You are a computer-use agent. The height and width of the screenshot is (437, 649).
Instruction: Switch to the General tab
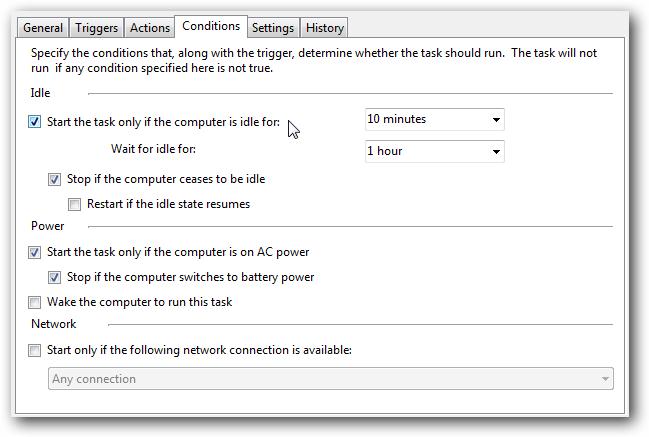43,28
